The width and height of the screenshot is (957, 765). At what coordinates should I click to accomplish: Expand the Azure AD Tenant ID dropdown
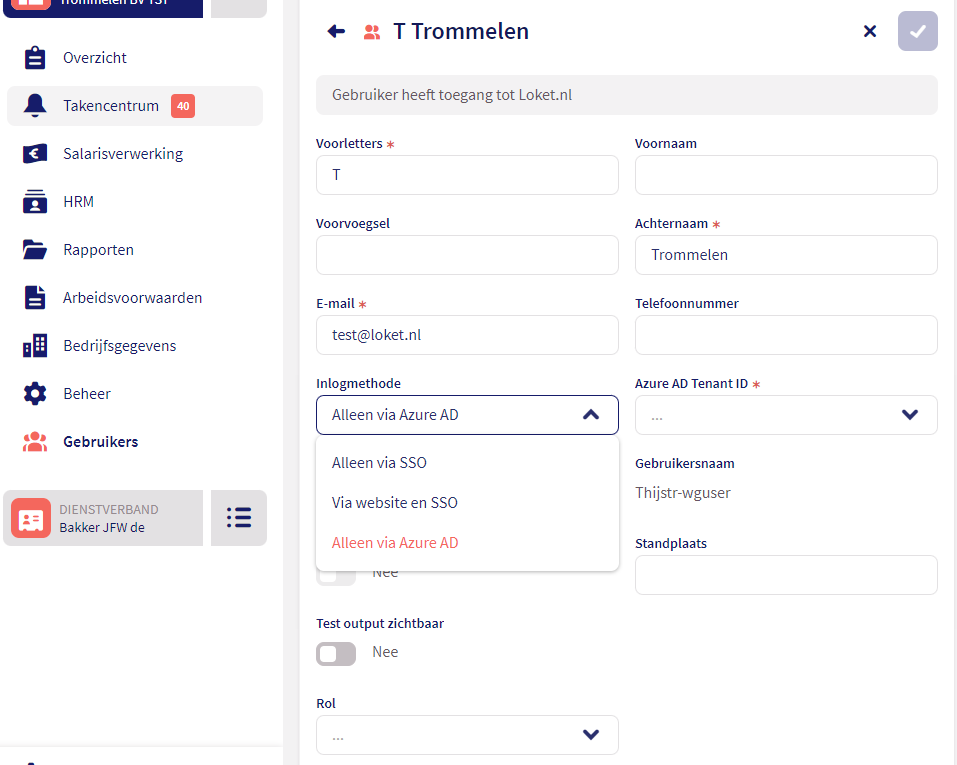[909, 415]
